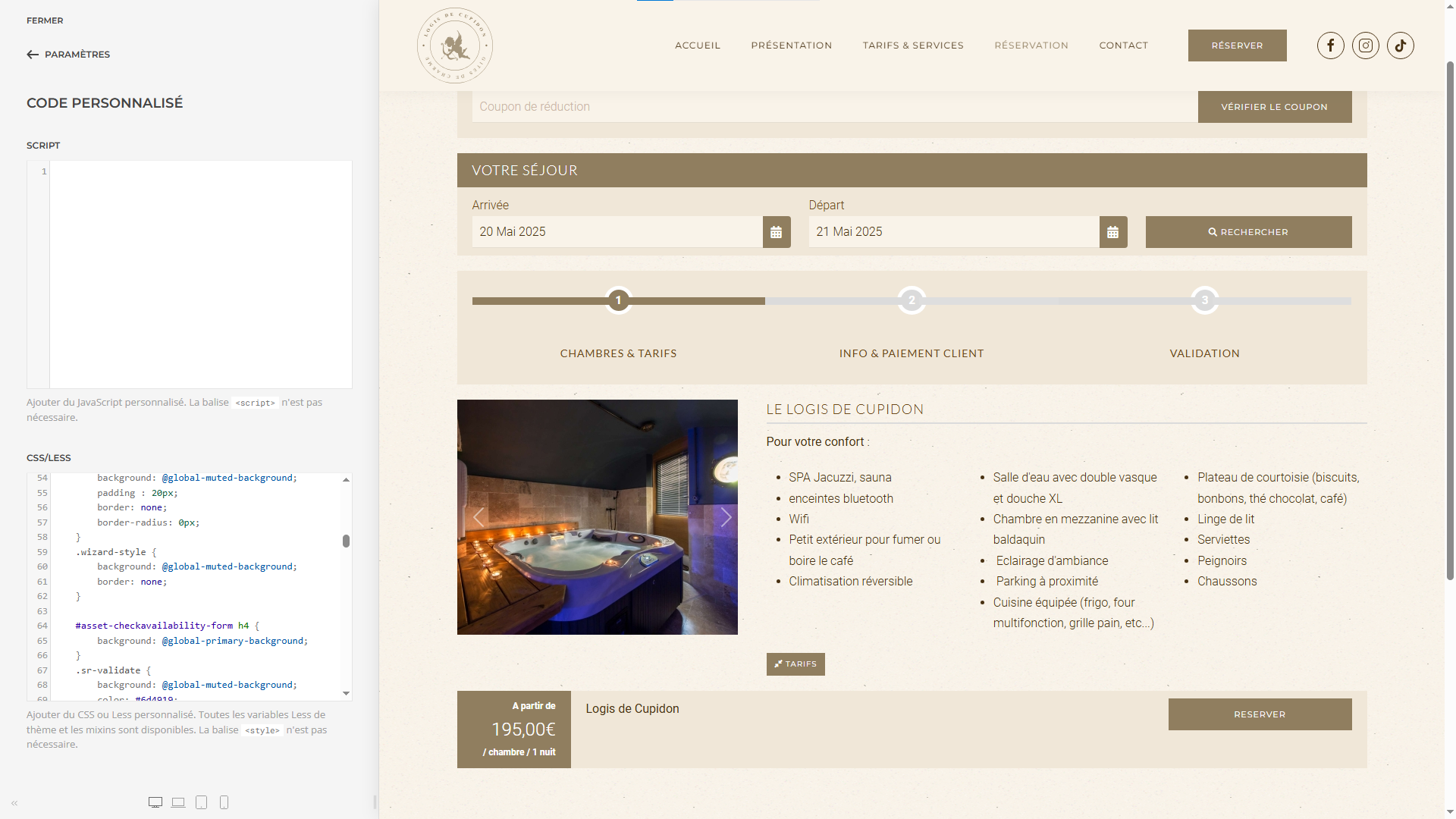Open the Facebook page icon
Image resolution: width=1456 pixels, height=819 pixels.
tap(1330, 45)
